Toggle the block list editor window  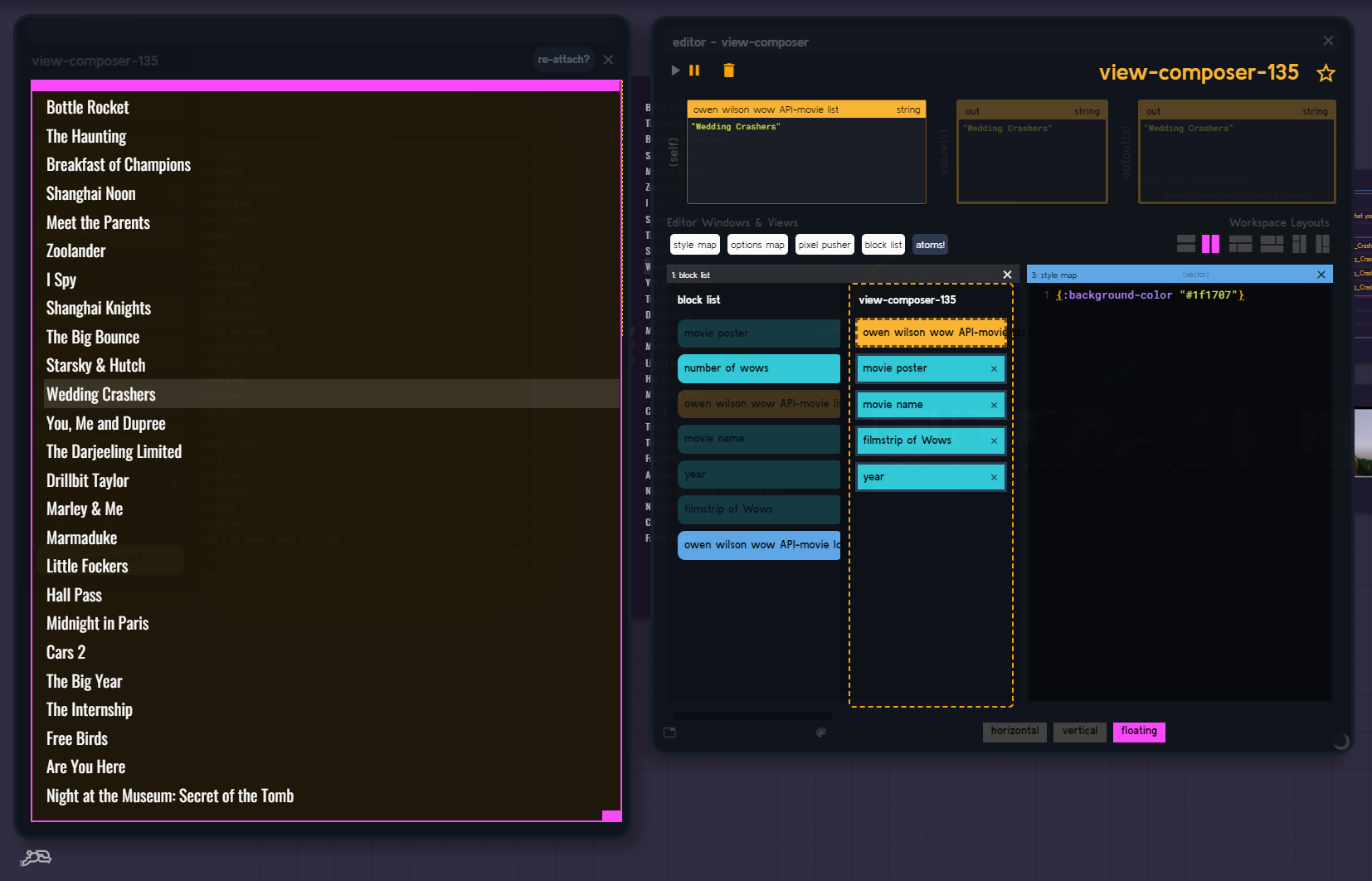point(883,245)
